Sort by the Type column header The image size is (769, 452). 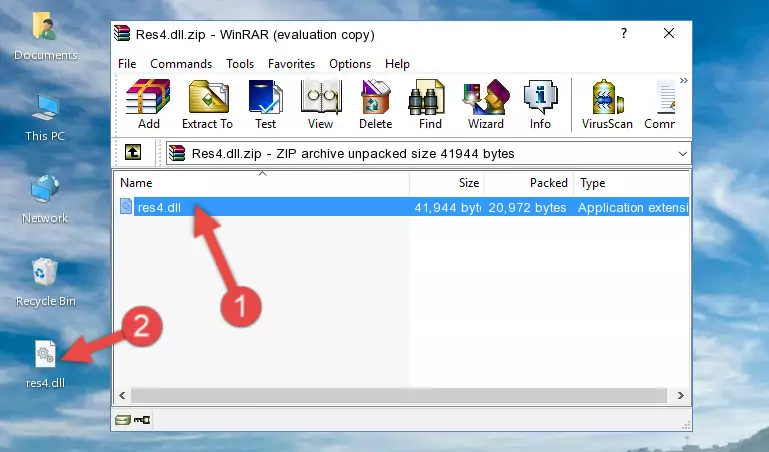pyautogui.click(x=631, y=183)
